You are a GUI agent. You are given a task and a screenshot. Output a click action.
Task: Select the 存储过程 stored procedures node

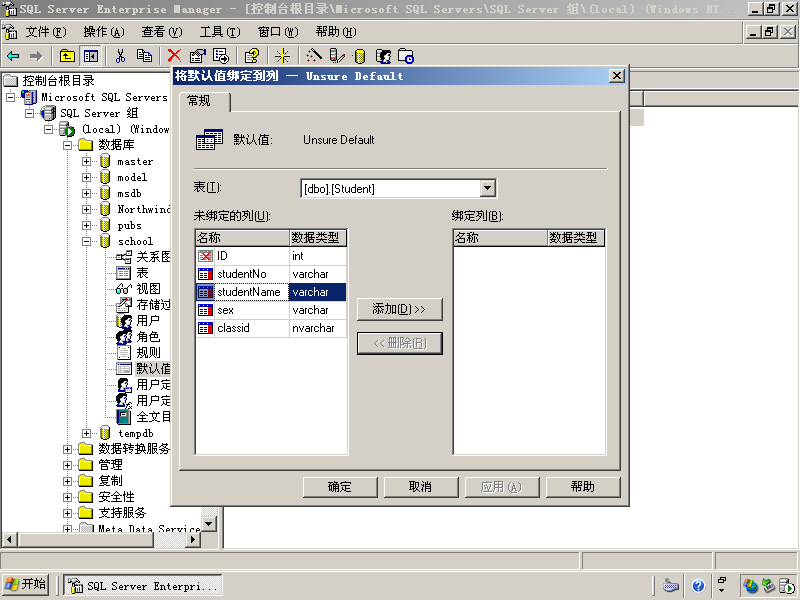(x=153, y=305)
